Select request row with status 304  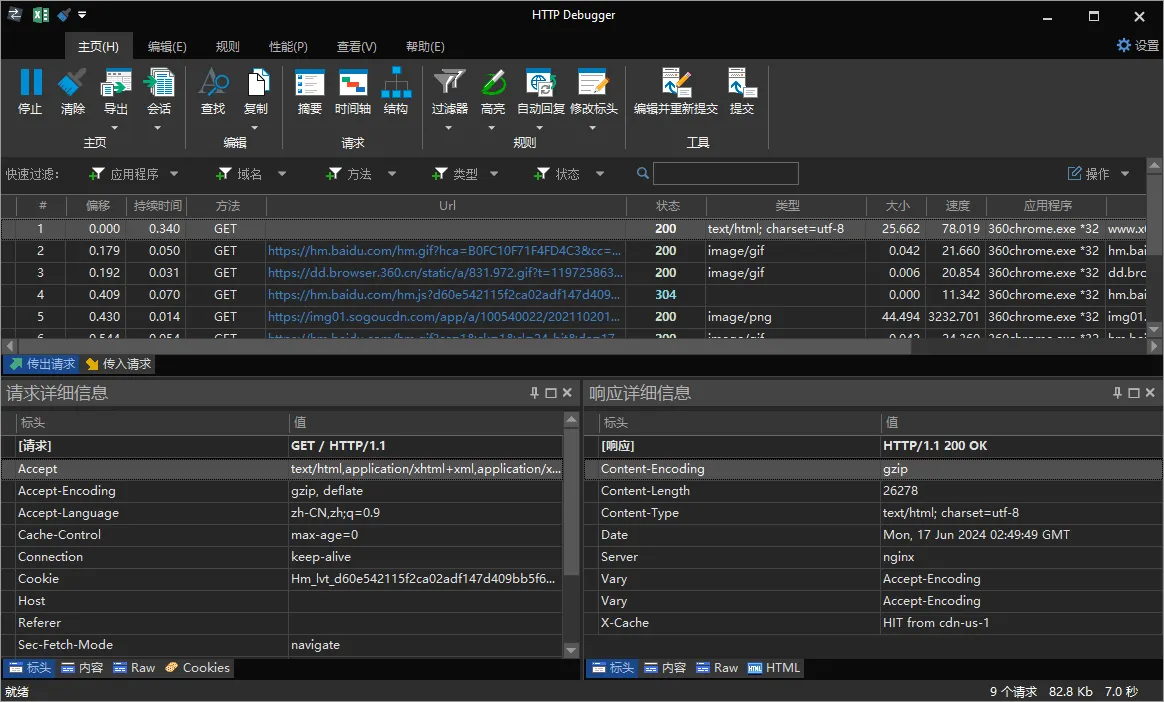[x=573, y=295]
